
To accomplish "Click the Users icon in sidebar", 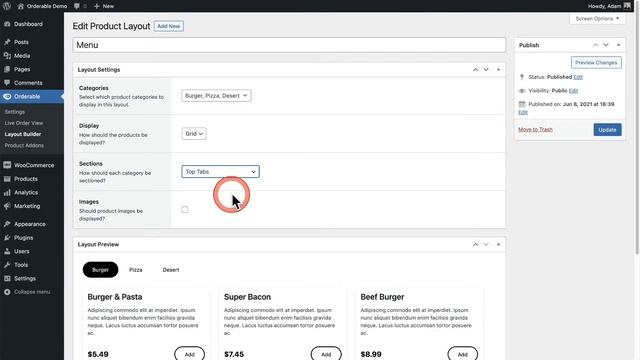I will tap(7, 251).
